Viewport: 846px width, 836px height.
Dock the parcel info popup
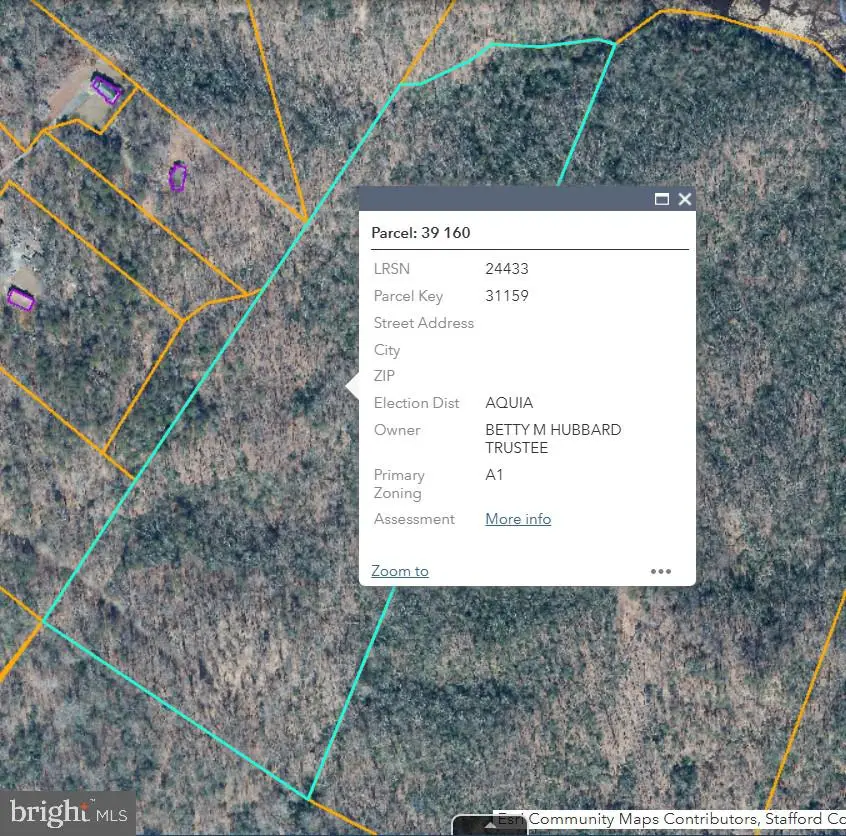click(x=662, y=199)
